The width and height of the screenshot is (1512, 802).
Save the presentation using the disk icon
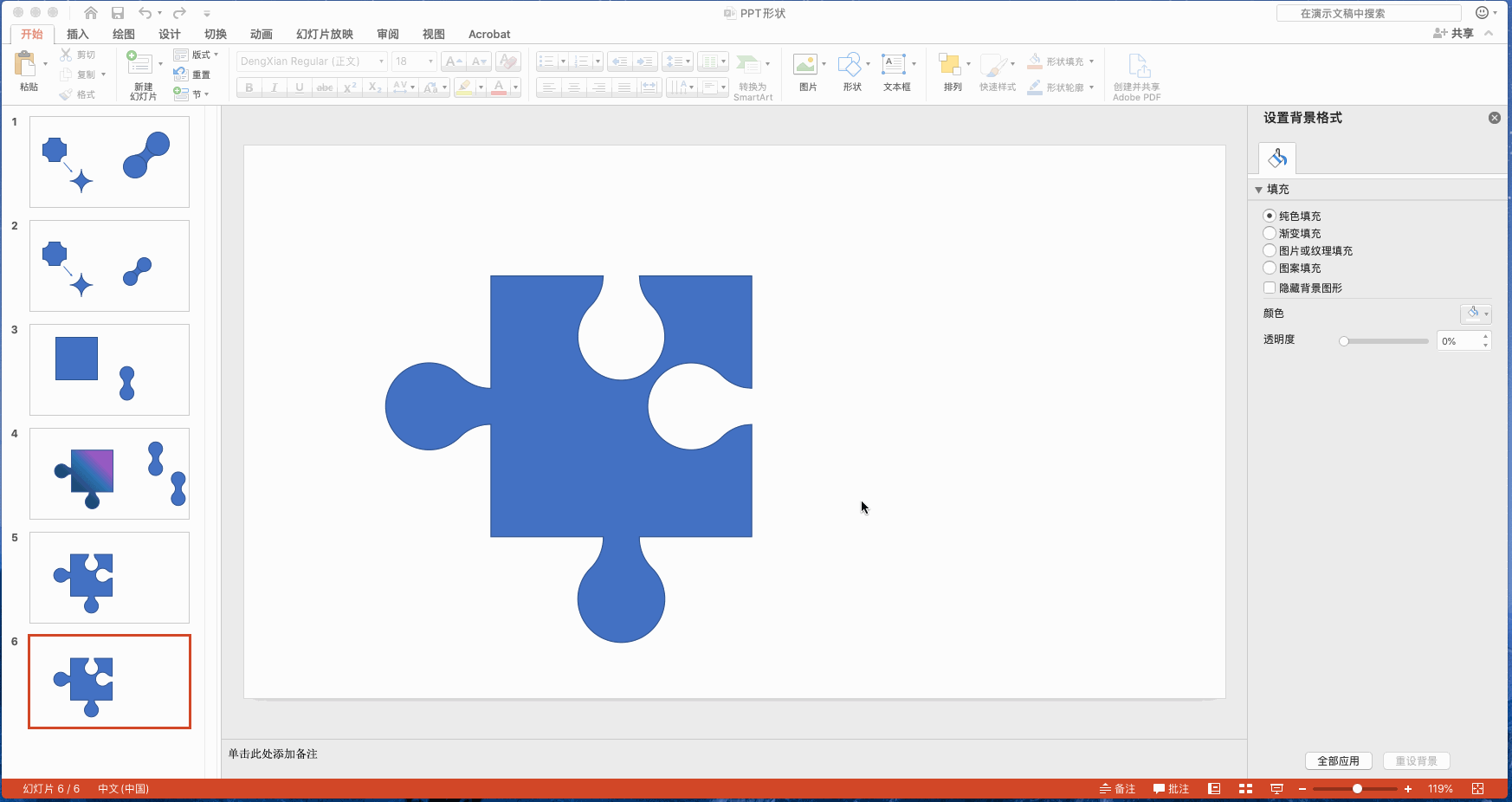(x=118, y=13)
